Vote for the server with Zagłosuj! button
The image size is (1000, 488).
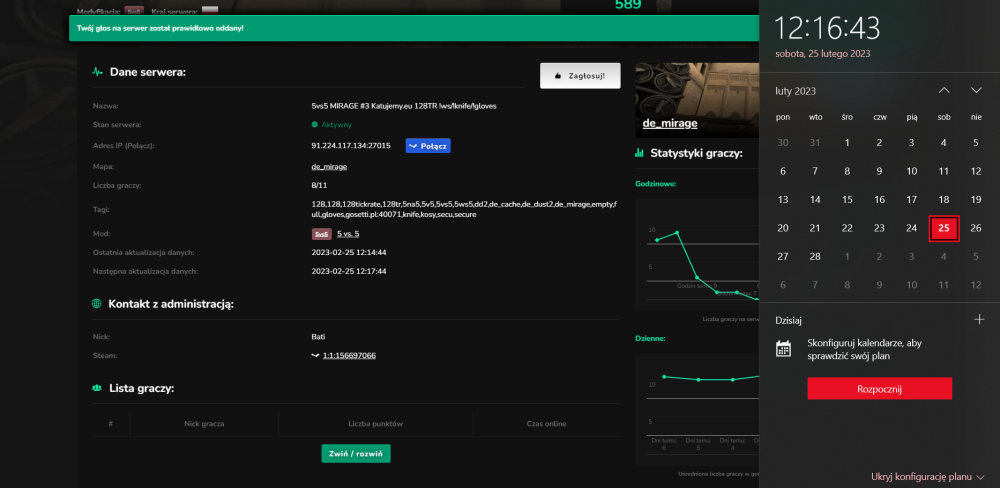pos(580,75)
